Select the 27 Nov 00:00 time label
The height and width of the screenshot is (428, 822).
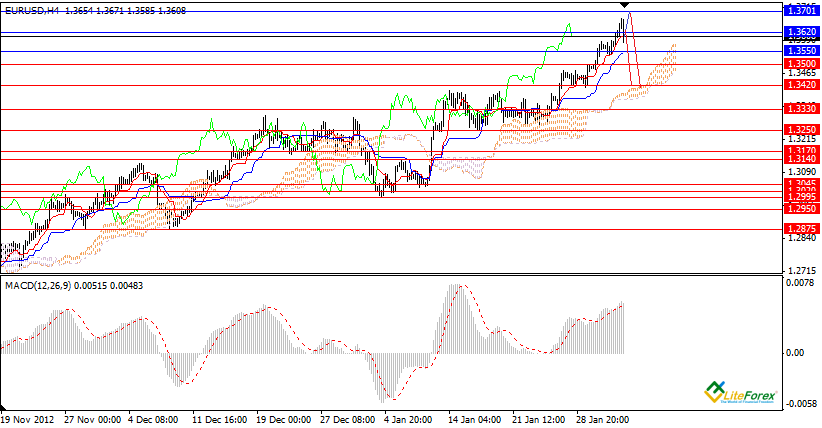[x=93, y=420]
